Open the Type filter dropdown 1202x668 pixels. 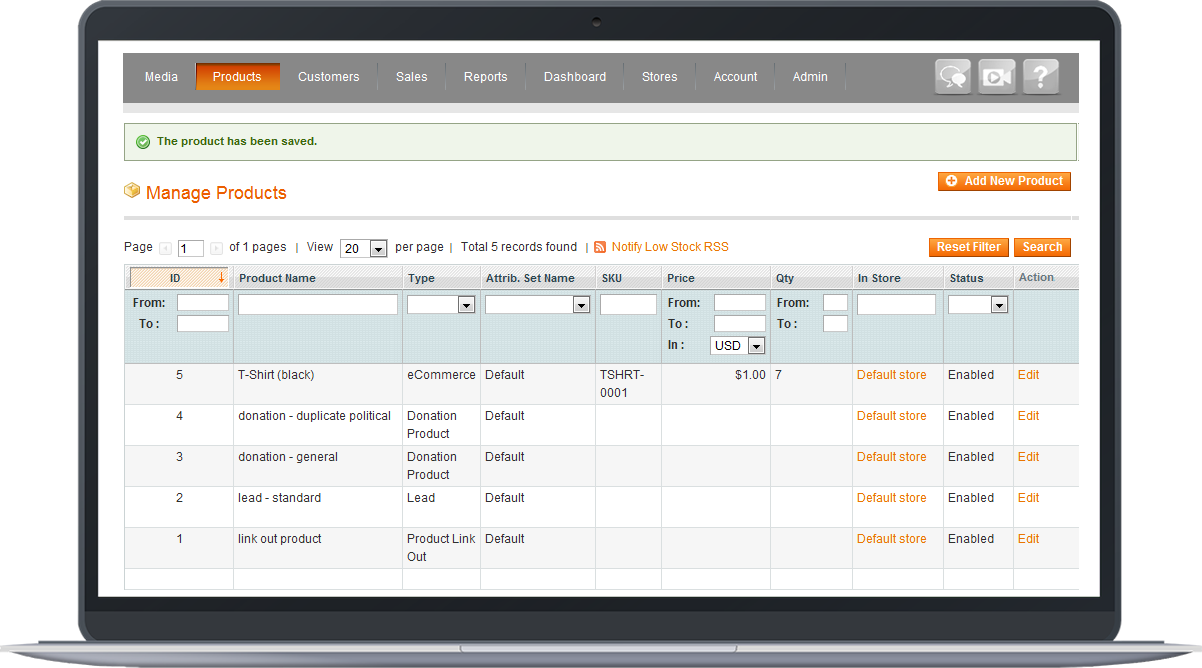coord(440,304)
